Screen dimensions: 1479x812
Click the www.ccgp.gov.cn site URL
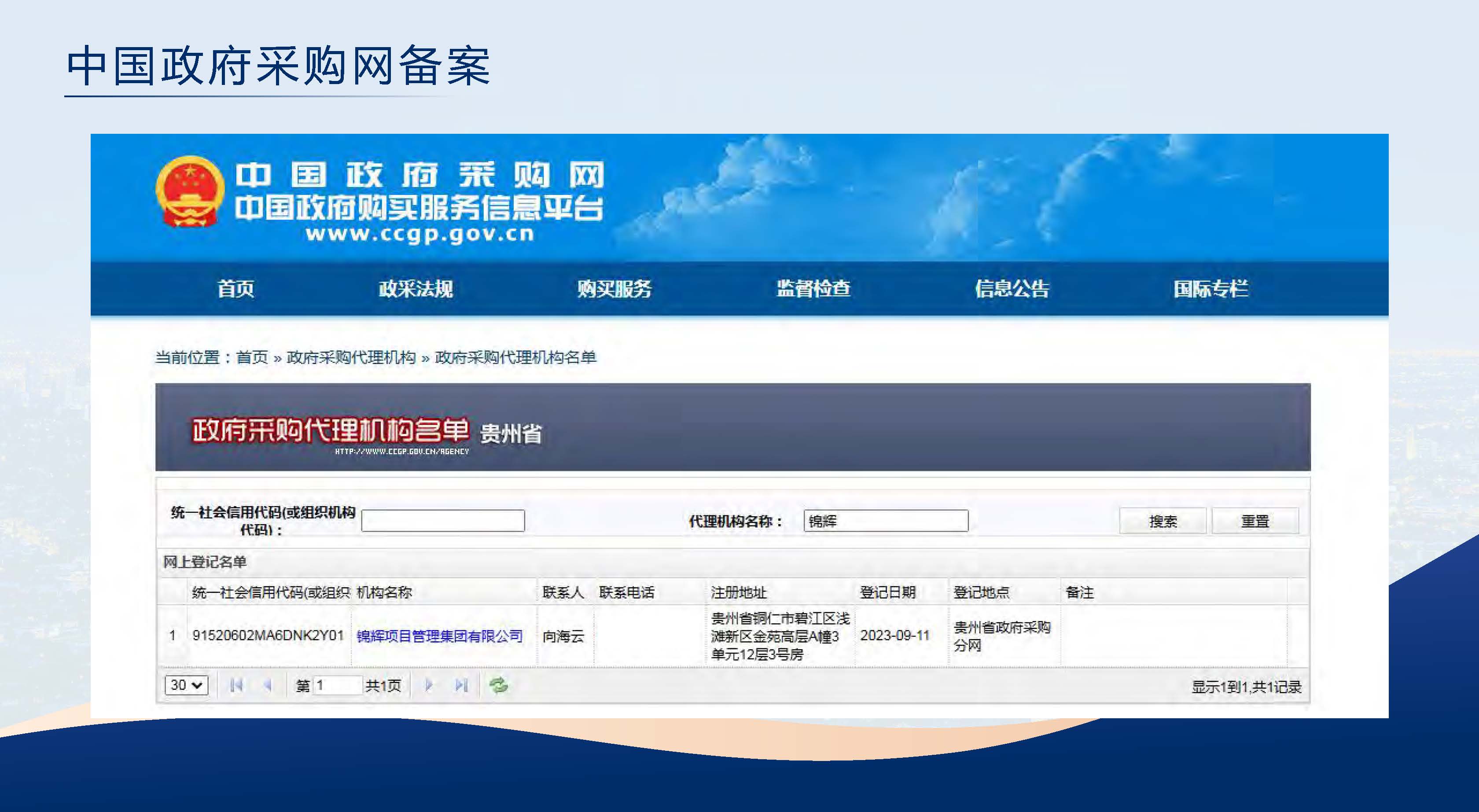click(419, 234)
